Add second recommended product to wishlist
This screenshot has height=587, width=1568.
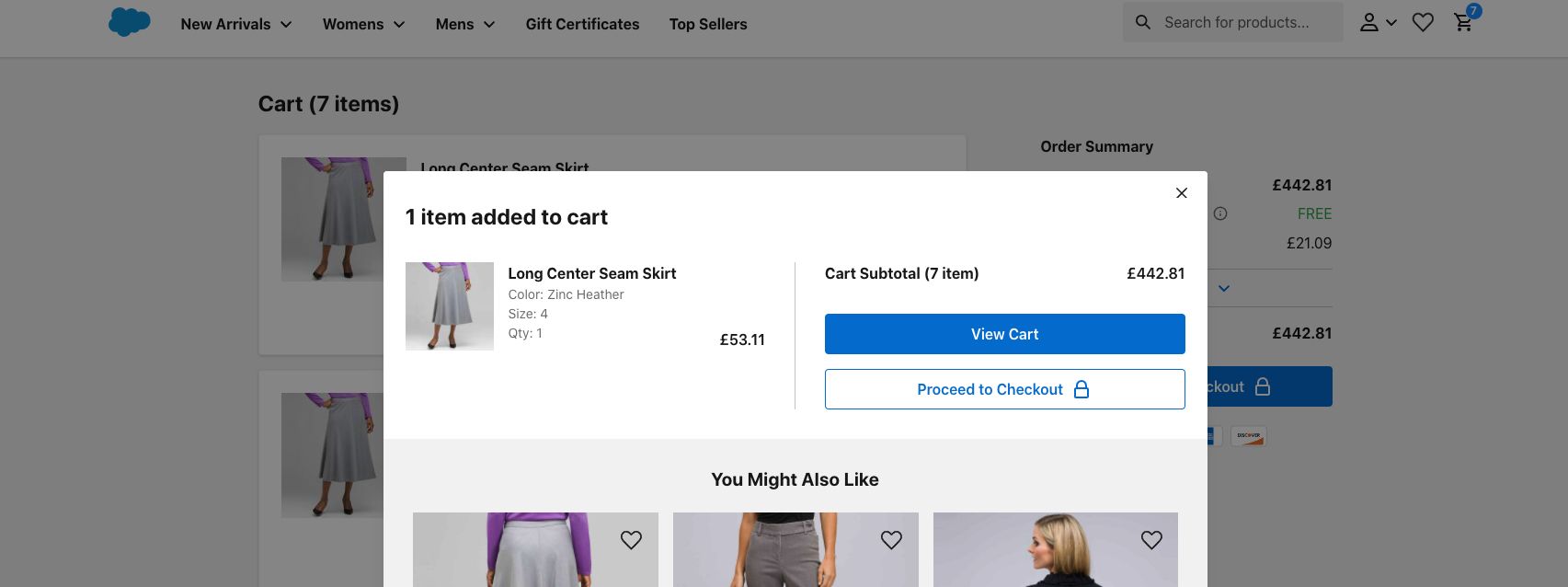click(891, 540)
